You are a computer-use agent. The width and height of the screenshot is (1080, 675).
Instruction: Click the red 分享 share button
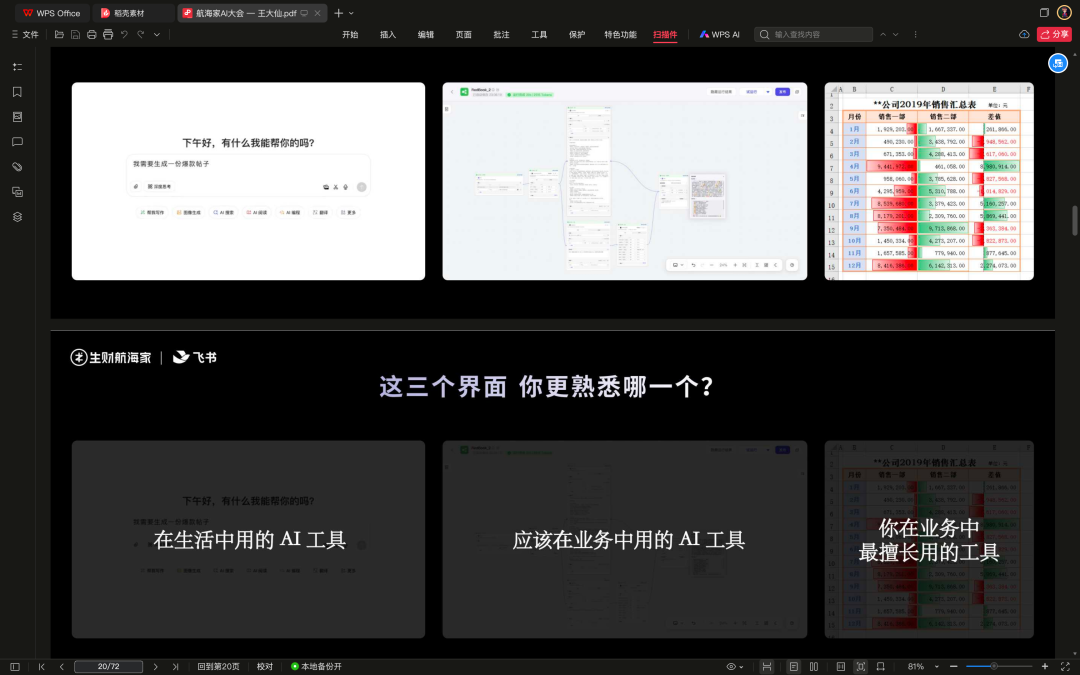coord(1055,34)
